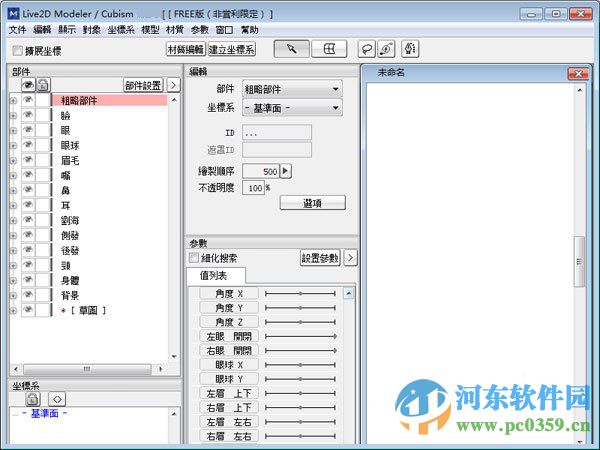Image resolution: width=600 pixels, height=450 pixels.
Task: Open the 幫助 menu
Action: tap(249, 30)
